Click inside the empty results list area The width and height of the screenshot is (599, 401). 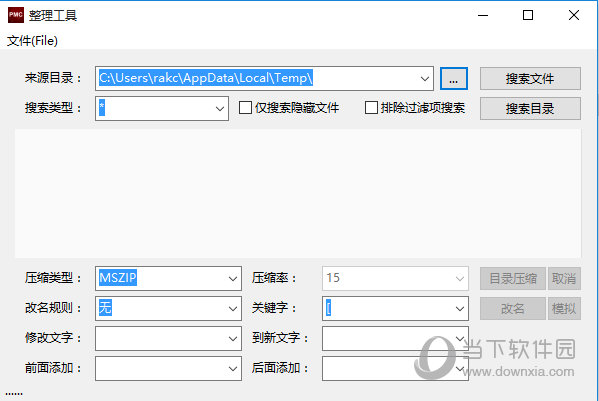point(298,193)
